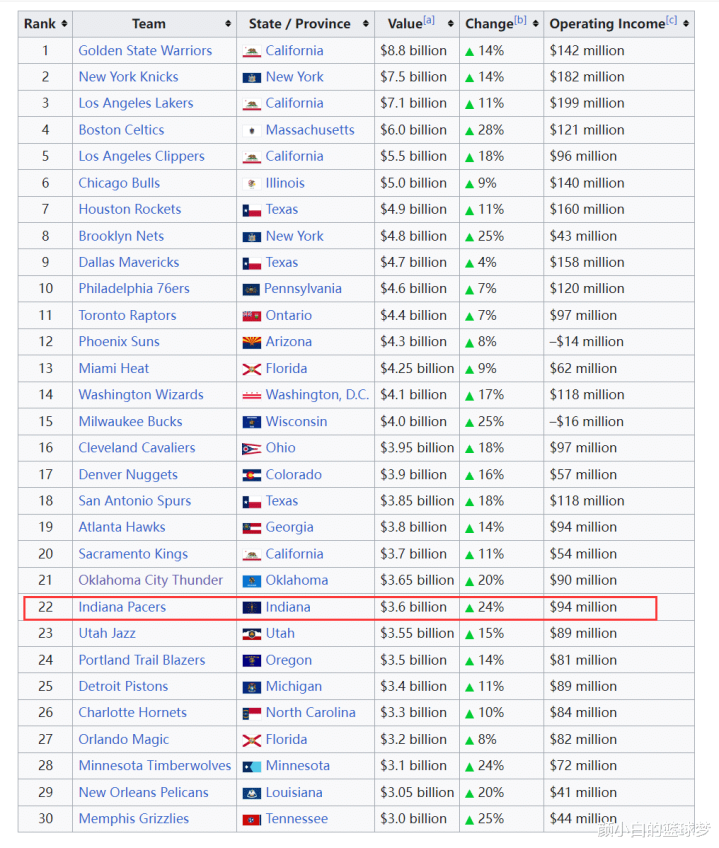This screenshot has height=848, width=719.
Task: Click the Pennsylvania flag icon
Action: [251, 289]
